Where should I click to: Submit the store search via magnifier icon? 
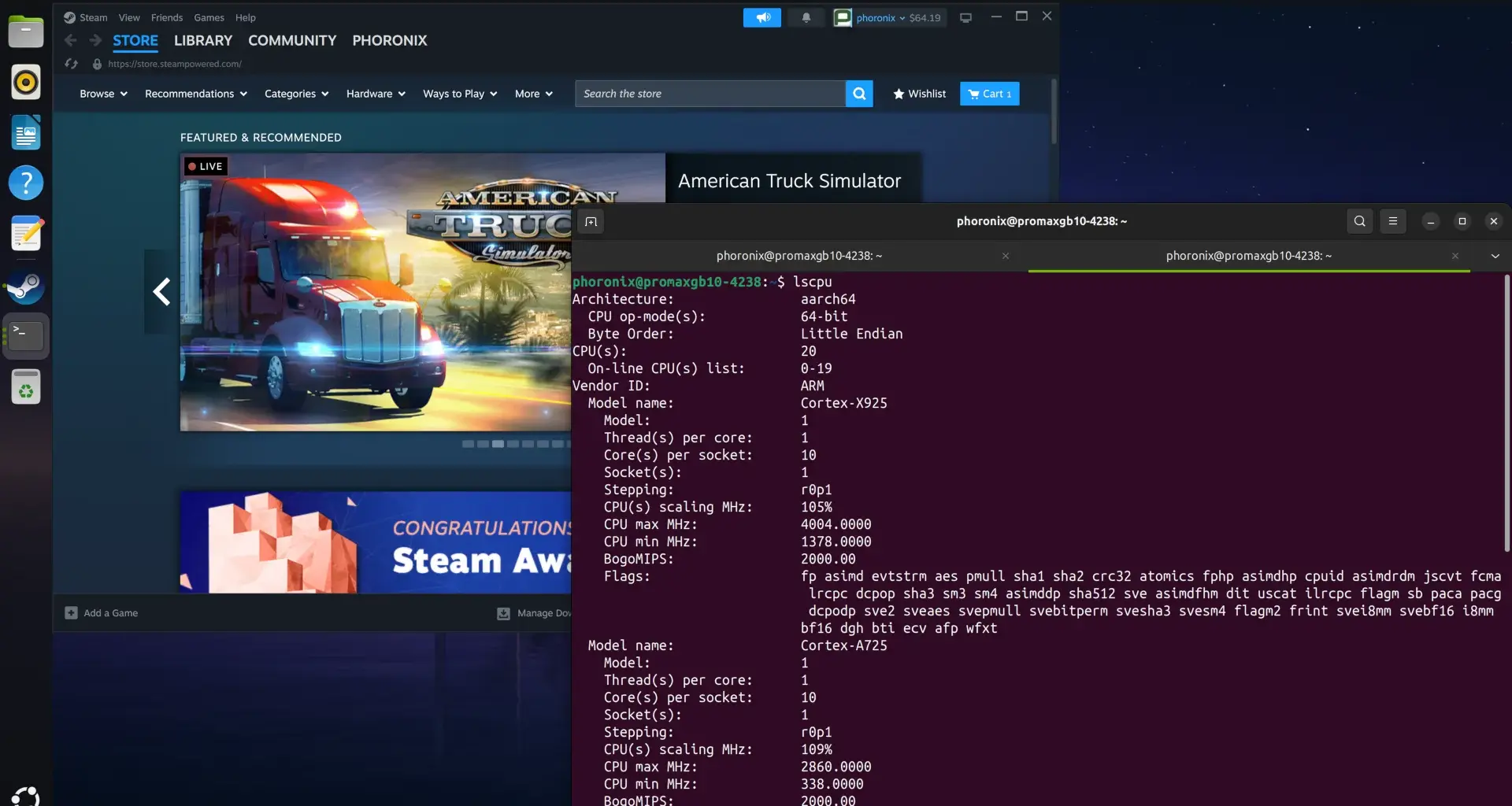[x=858, y=94]
